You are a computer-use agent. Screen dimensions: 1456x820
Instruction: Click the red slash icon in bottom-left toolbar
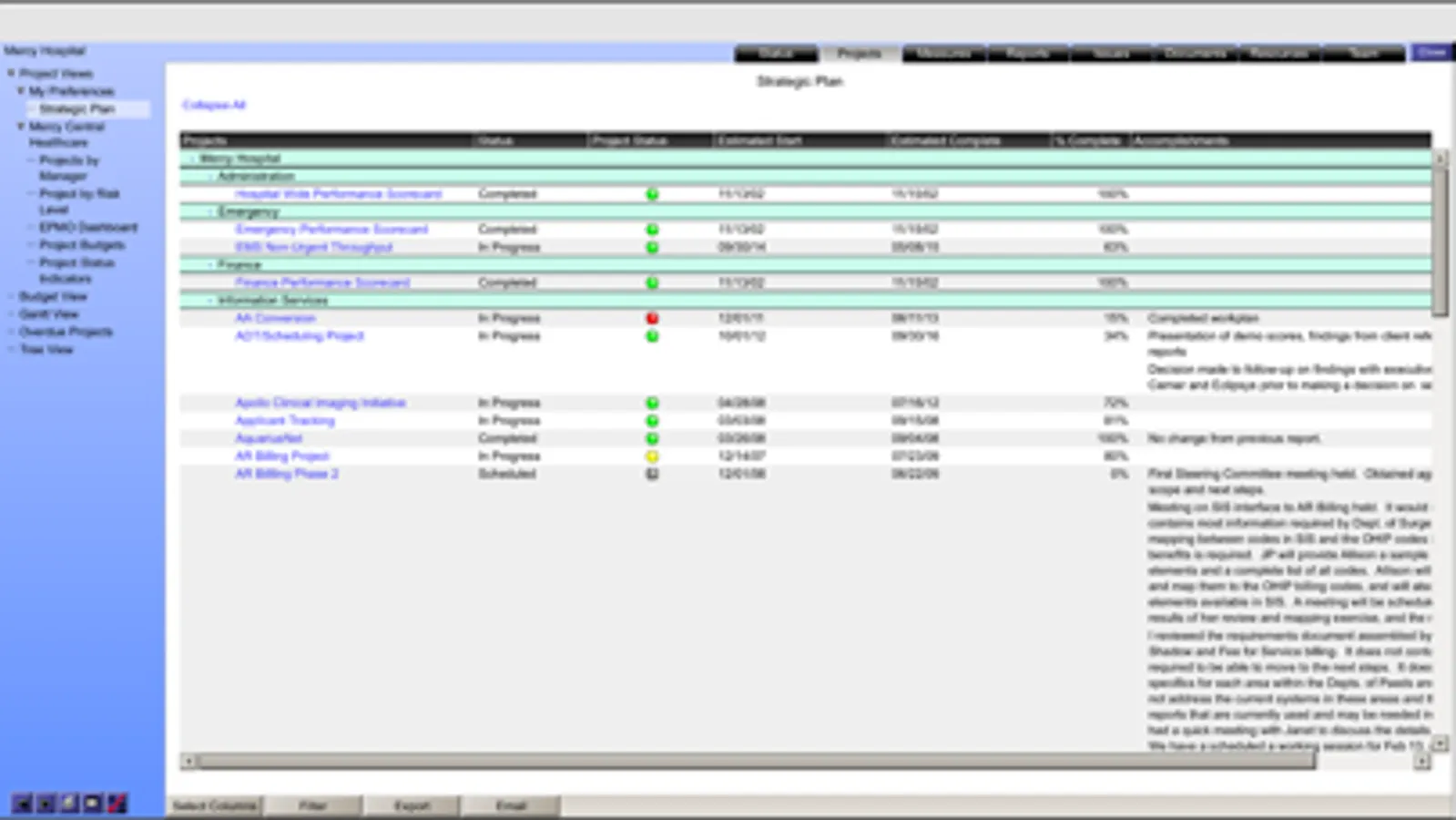pyautogui.click(x=117, y=804)
